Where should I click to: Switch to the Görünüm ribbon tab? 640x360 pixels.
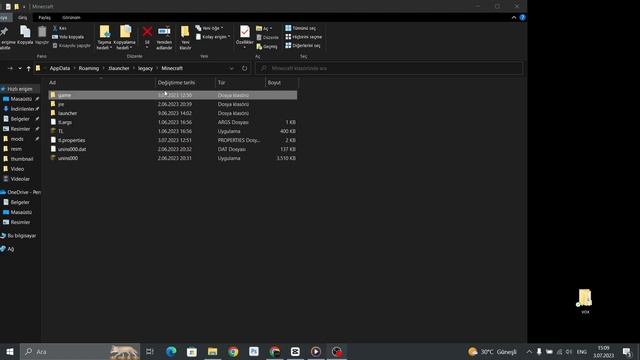point(71,18)
